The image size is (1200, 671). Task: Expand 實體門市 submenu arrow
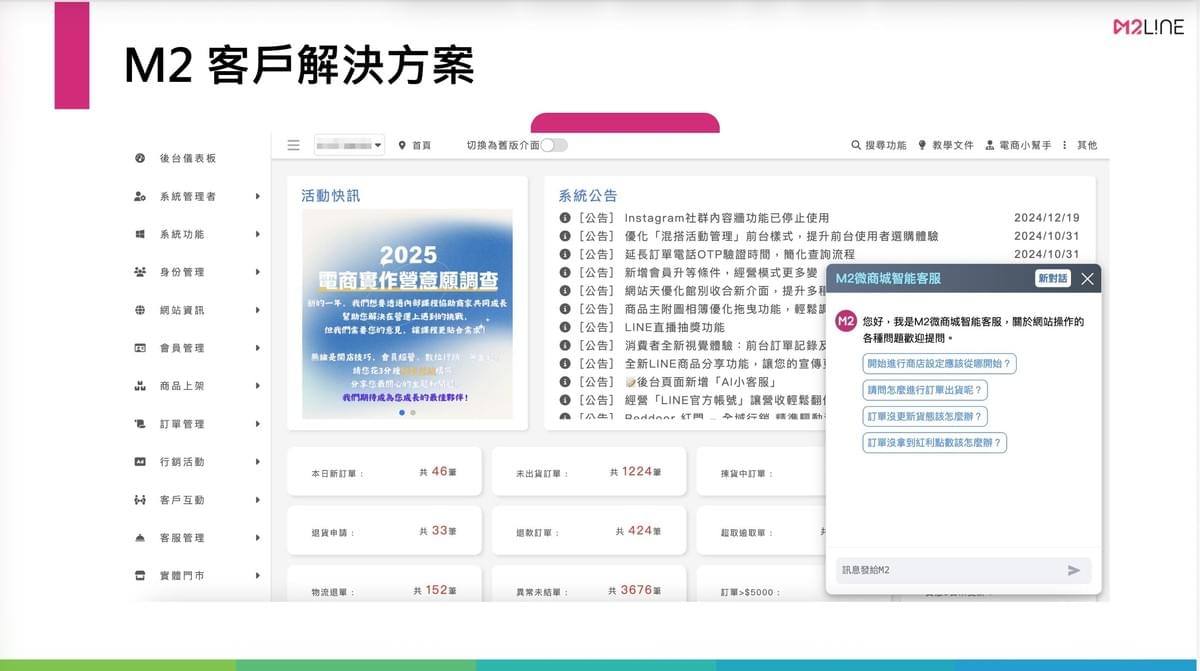pyautogui.click(x=257, y=576)
